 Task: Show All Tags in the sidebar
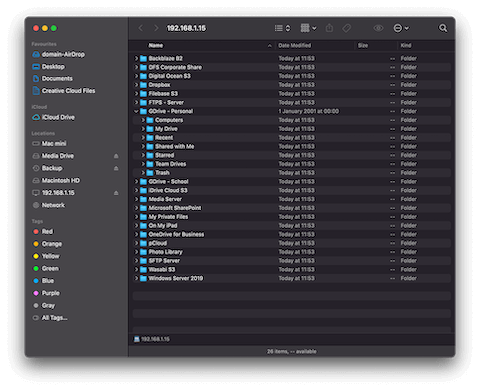(x=50, y=318)
